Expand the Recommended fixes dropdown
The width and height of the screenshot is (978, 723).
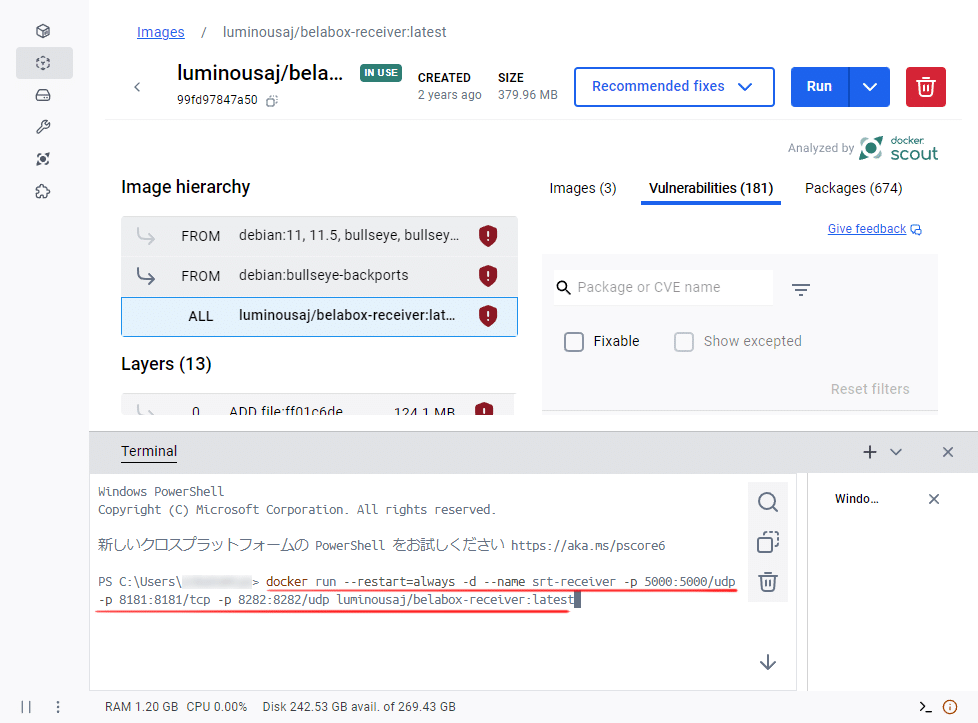674,87
